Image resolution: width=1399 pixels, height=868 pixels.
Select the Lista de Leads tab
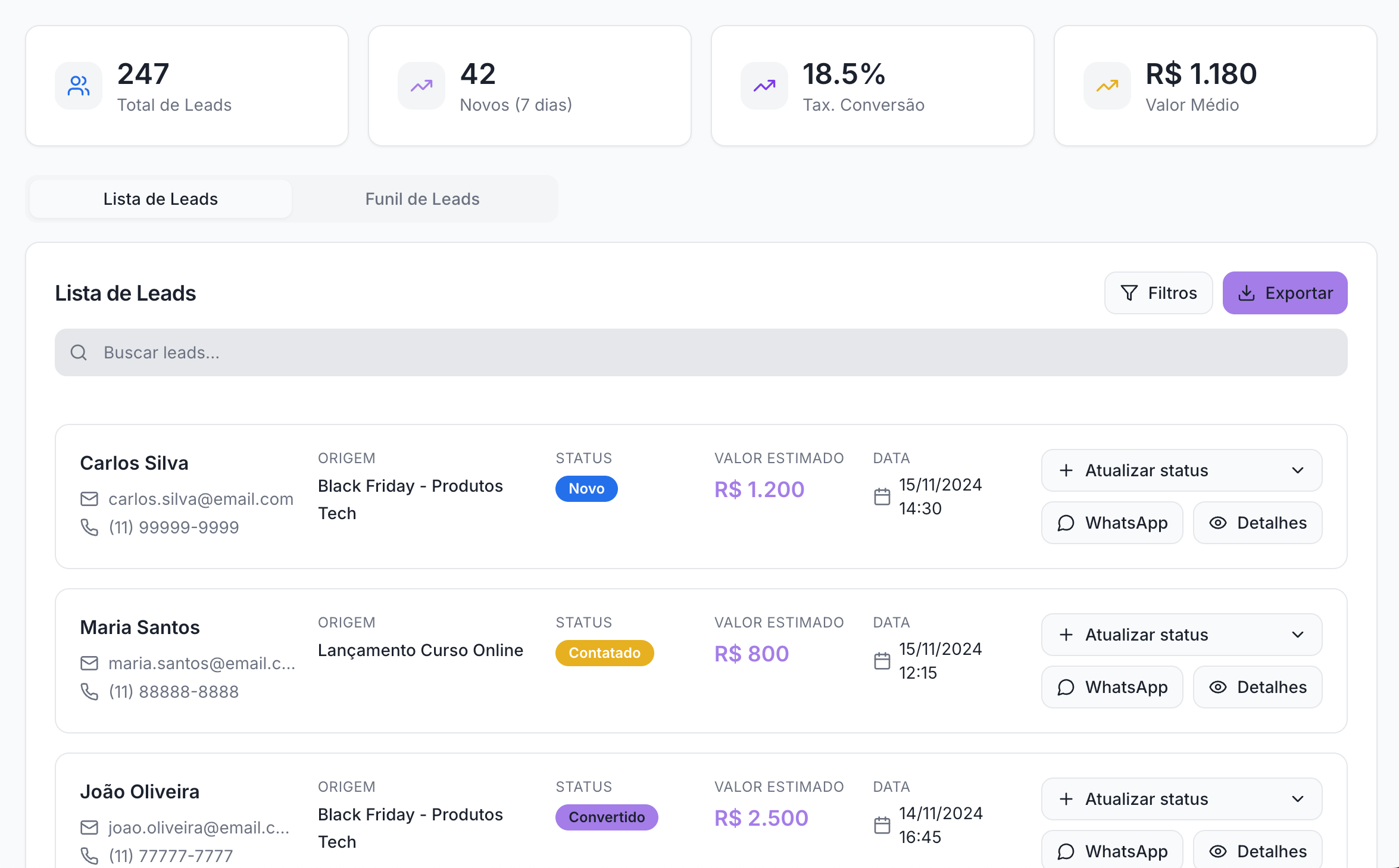pos(160,199)
